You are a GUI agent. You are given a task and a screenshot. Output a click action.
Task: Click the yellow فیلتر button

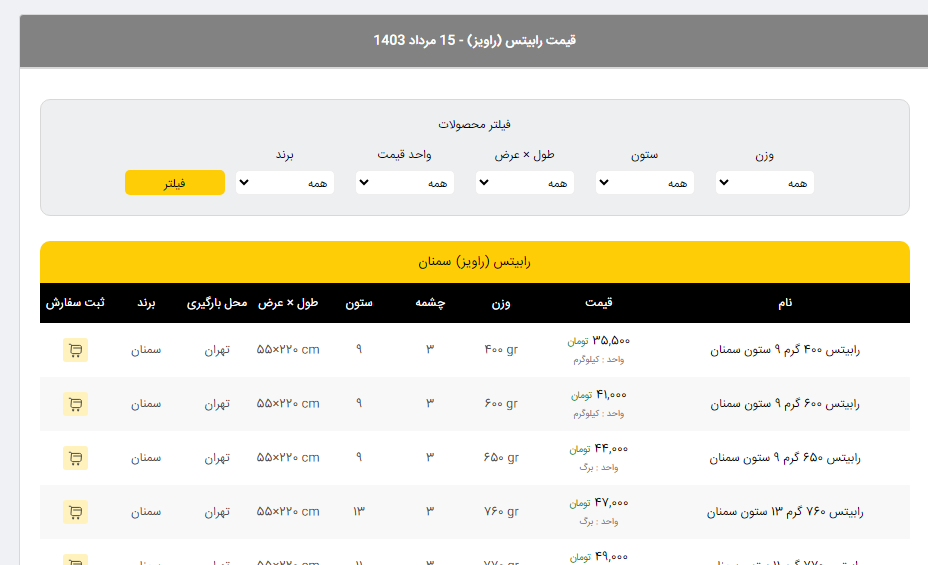174,183
